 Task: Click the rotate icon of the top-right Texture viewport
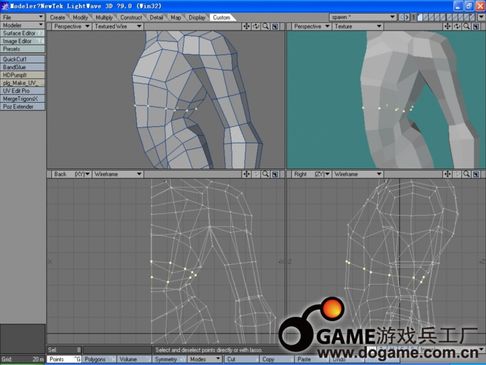[x=457, y=26]
